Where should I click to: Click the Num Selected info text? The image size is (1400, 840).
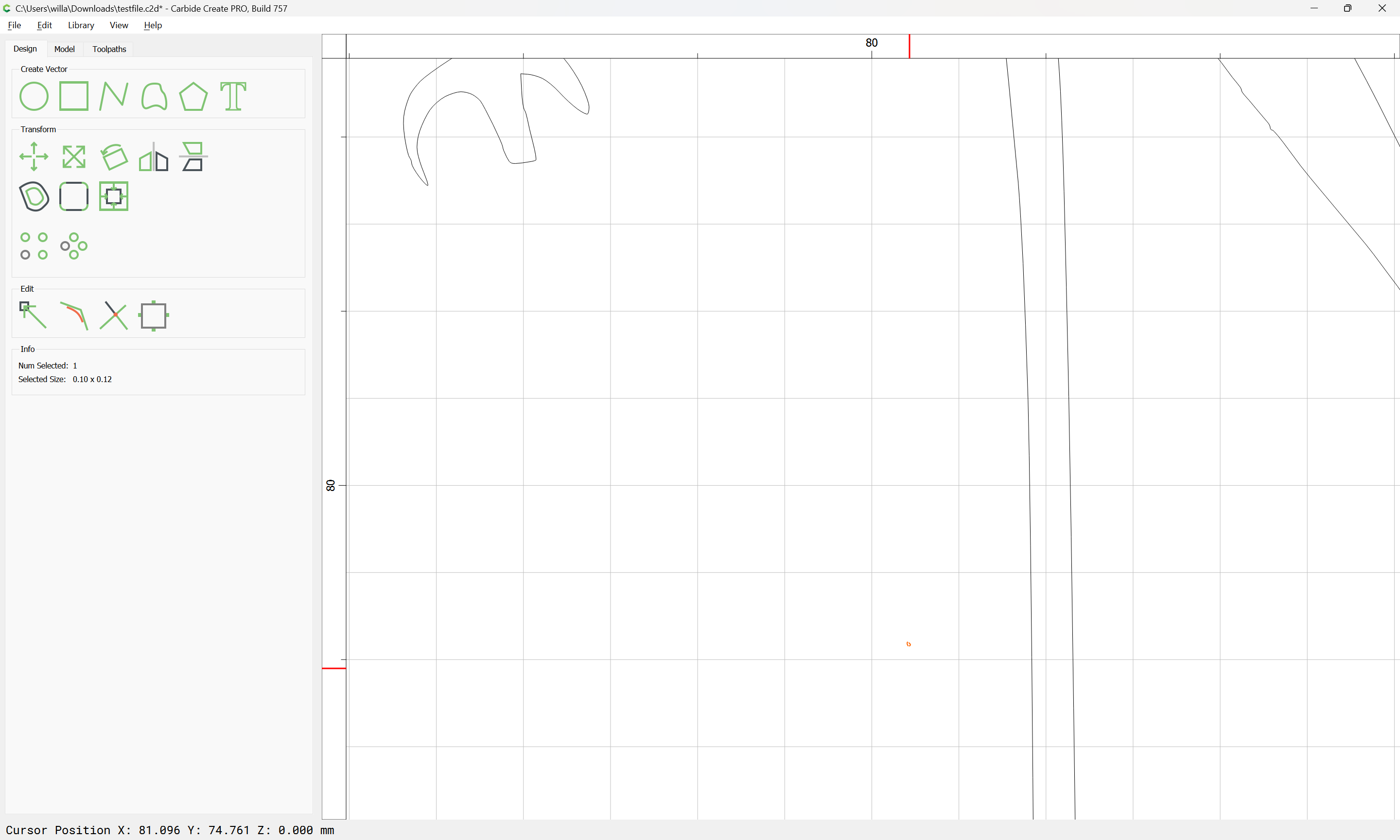click(x=48, y=366)
